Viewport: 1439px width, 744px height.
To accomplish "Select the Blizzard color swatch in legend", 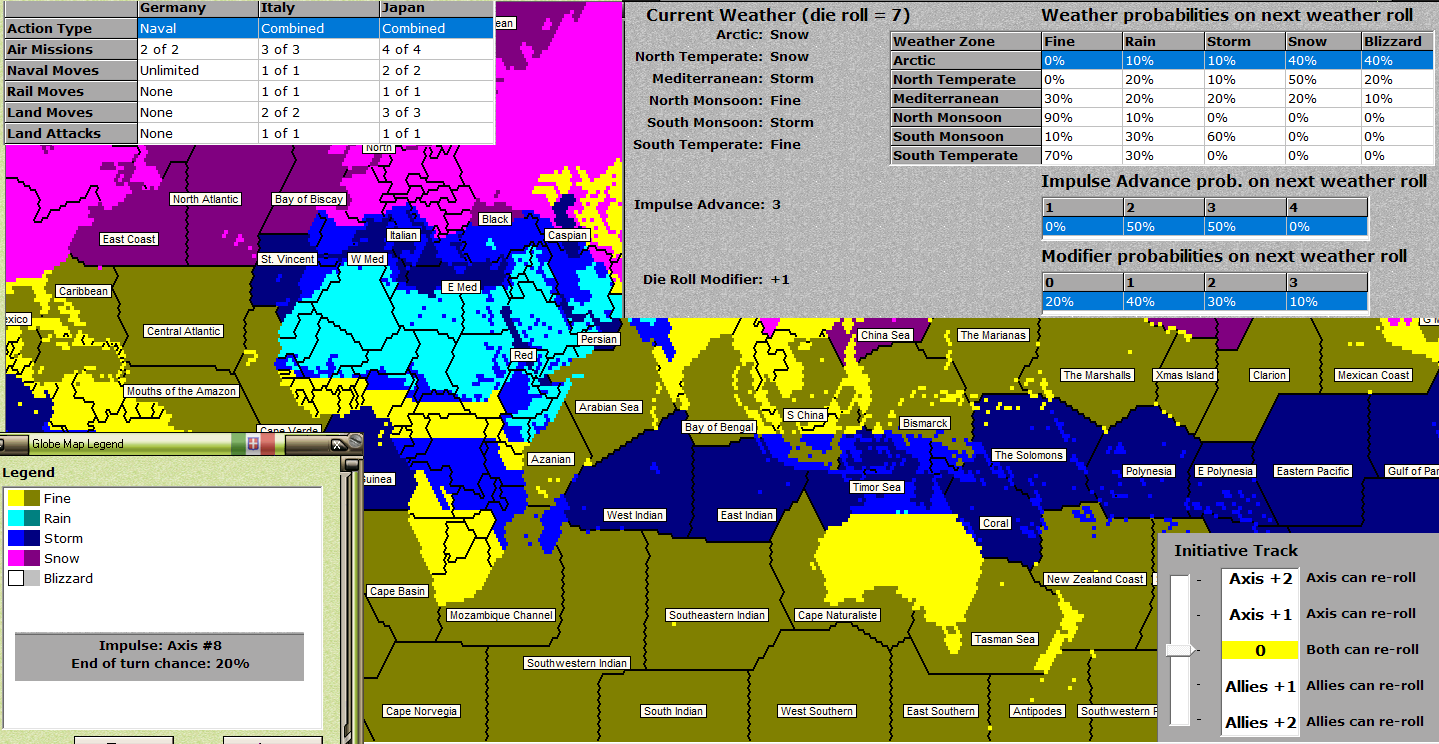I will pyautogui.click(x=24, y=578).
